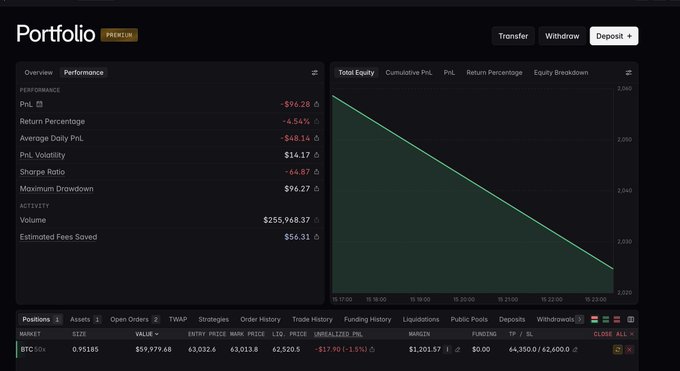Screen dimensions: 680x371
Task: Open the Positions tab
Action: coord(41,319)
